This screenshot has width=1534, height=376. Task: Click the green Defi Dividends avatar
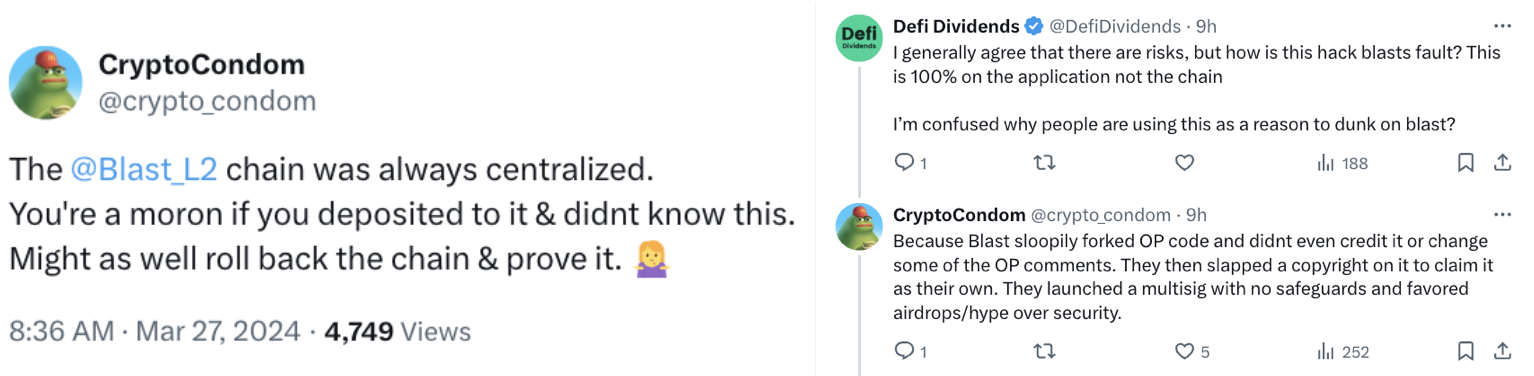858,38
